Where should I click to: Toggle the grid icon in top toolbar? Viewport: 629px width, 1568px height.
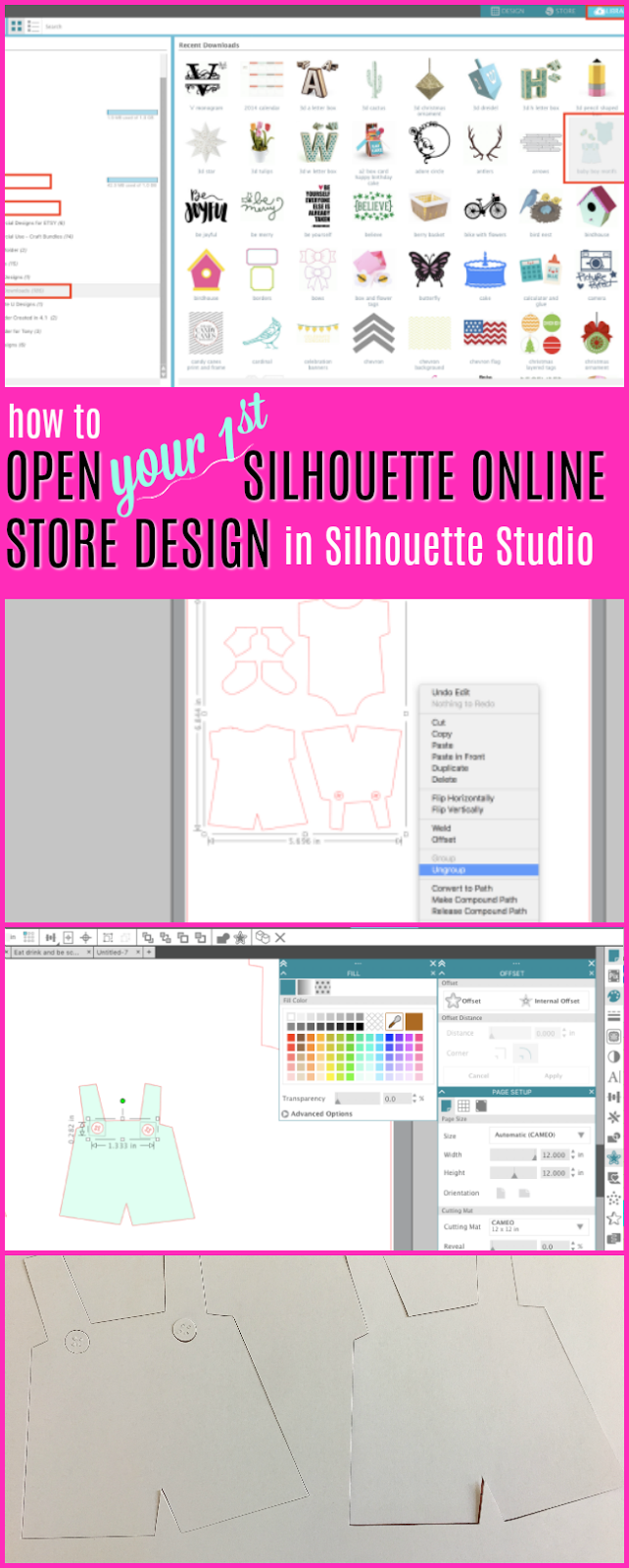pos(29,938)
